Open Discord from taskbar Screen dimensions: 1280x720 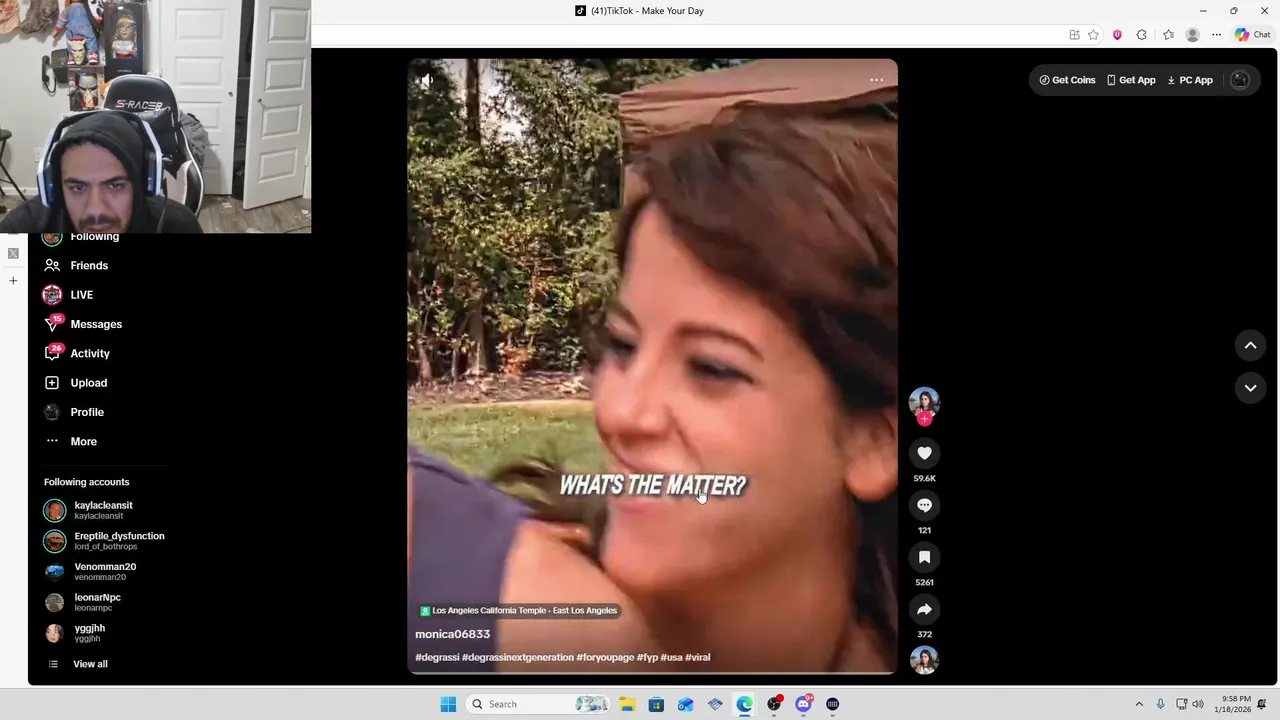[x=803, y=704]
